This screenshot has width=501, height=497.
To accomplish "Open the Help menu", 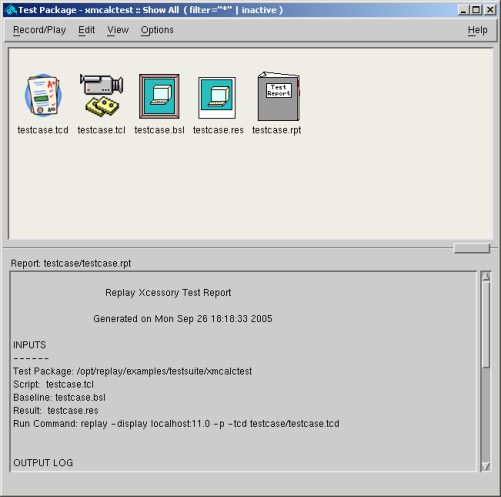I will click(477, 30).
